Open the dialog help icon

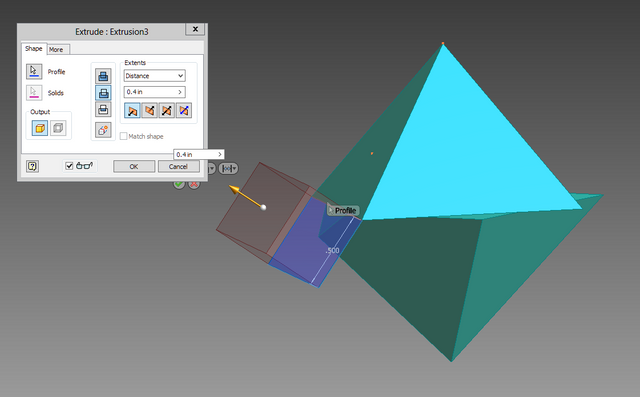tap(32, 166)
